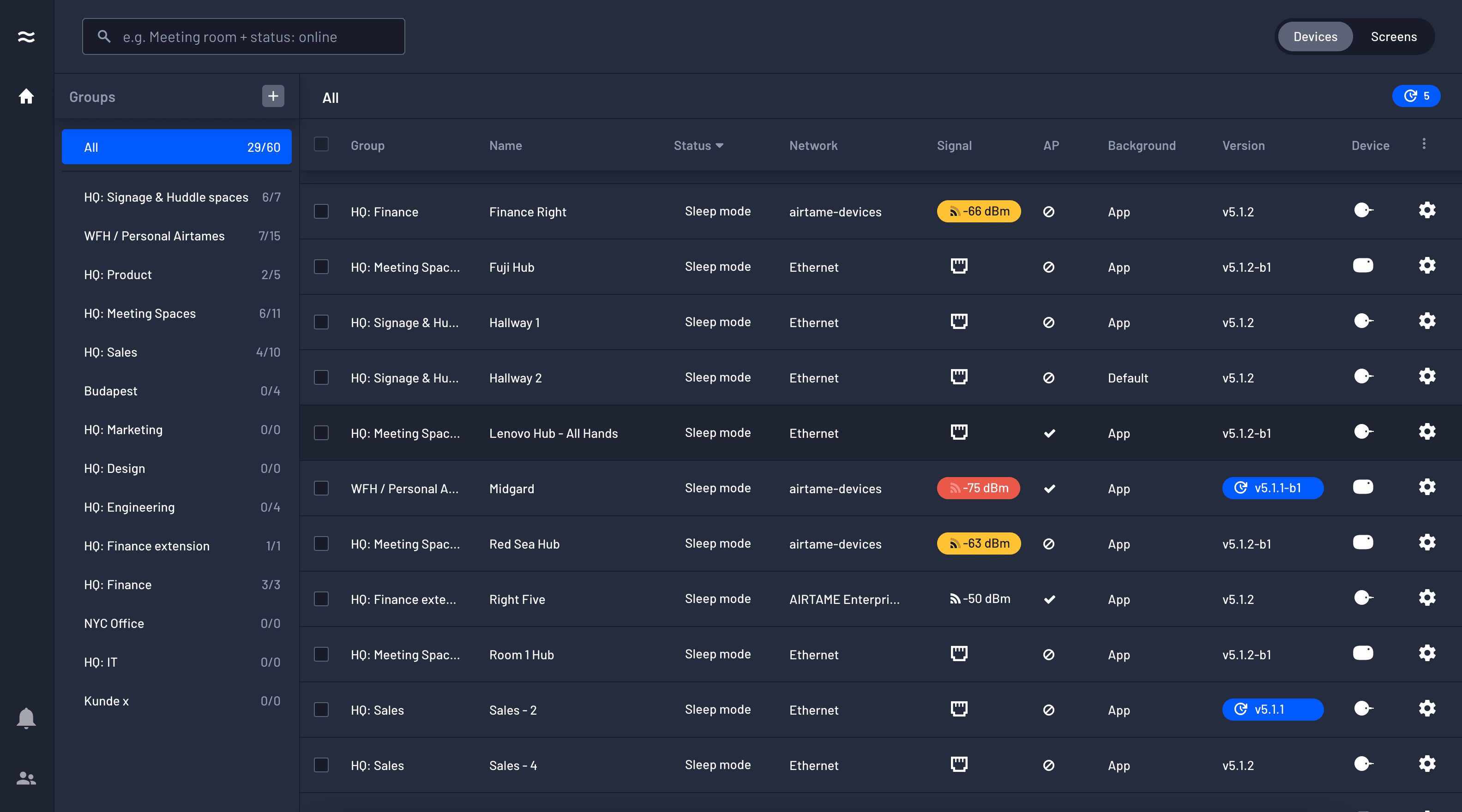The height and width of the screenshot is (812, 1462).
Task: Open the three-dot column options menu
Action: pos(1424,144)
